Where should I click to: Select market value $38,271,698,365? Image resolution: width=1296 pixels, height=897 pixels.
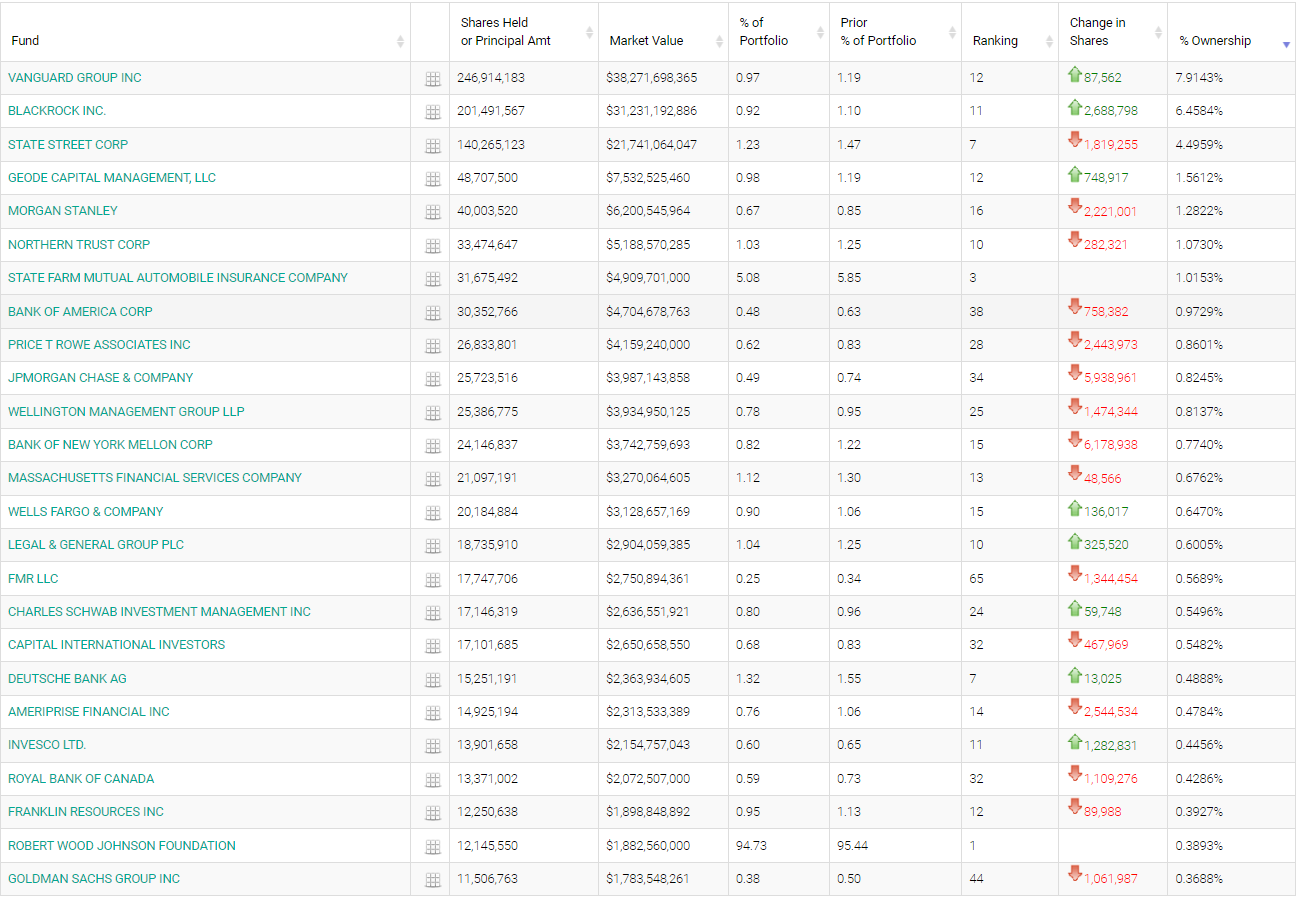652,78
